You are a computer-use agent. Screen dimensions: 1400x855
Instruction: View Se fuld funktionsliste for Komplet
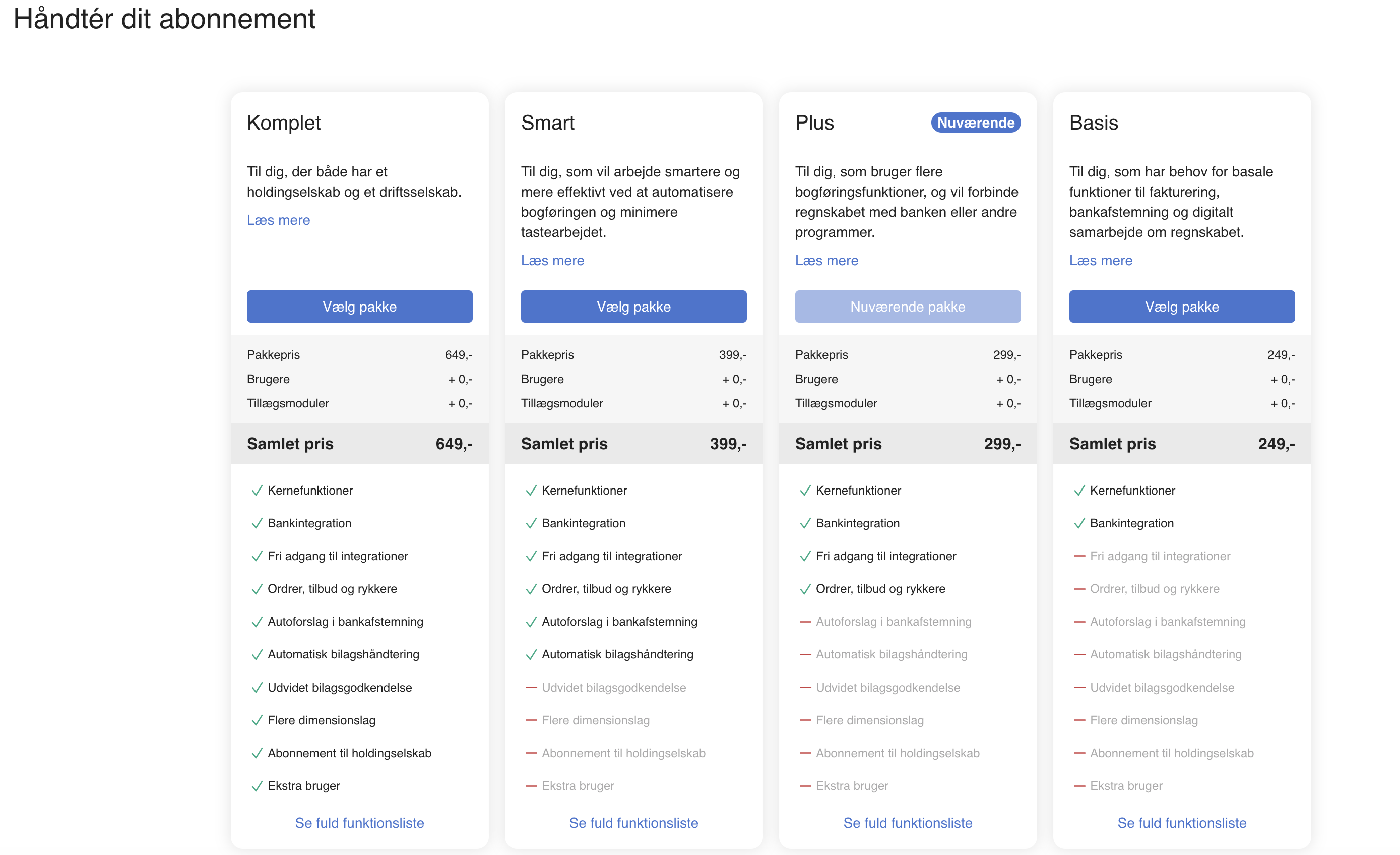[359, 823]
